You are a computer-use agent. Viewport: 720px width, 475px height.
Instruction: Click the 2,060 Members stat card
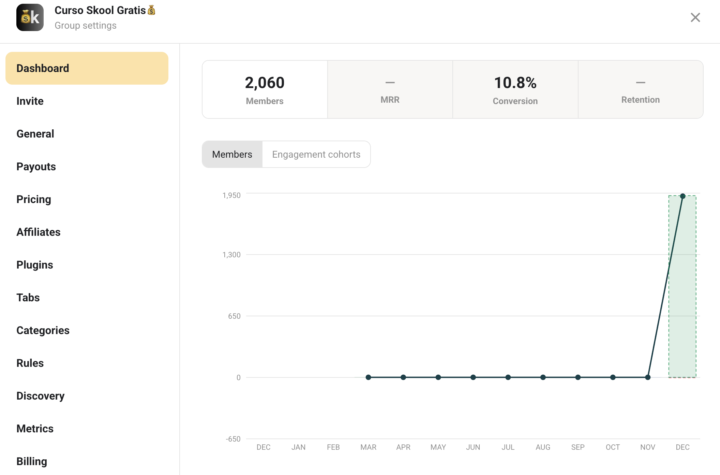coord(265,89)
